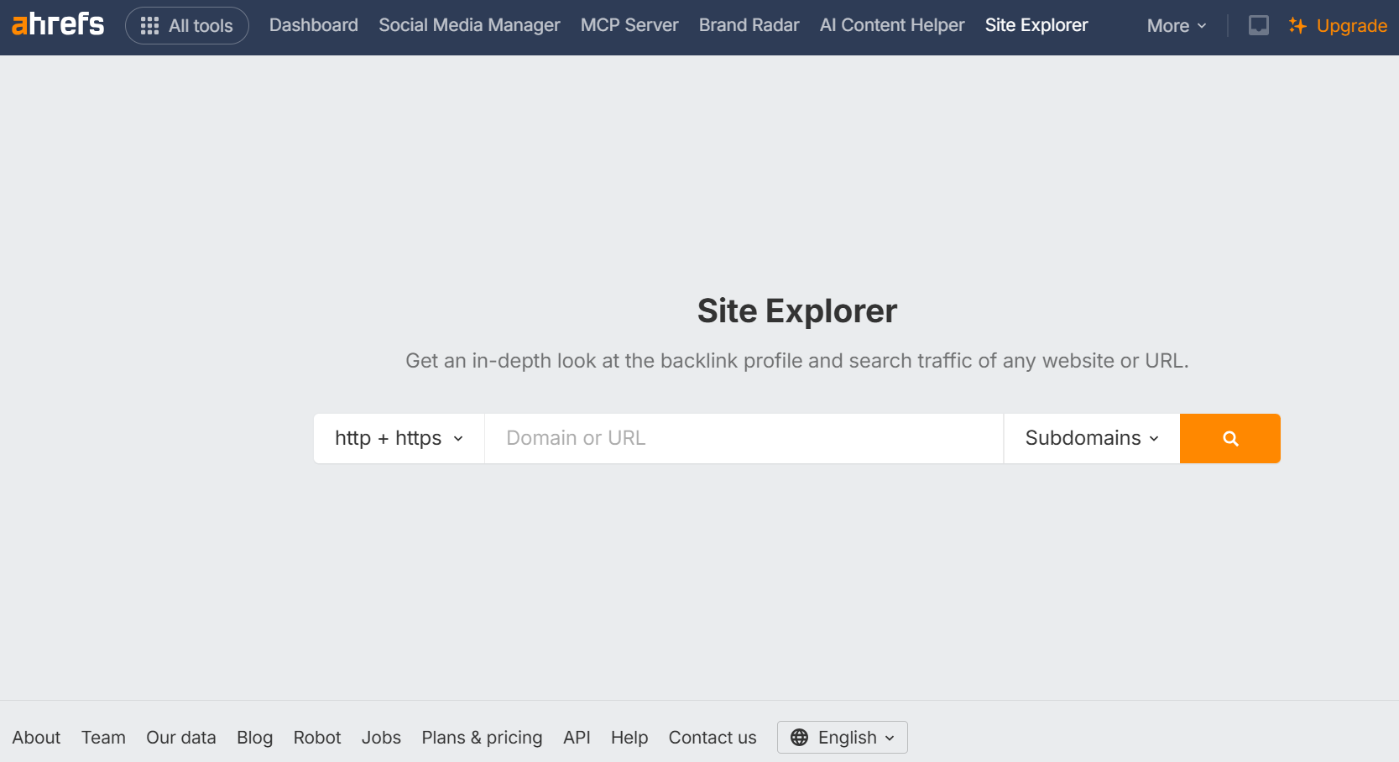Navigate to Dashboard

coord(313,25)
